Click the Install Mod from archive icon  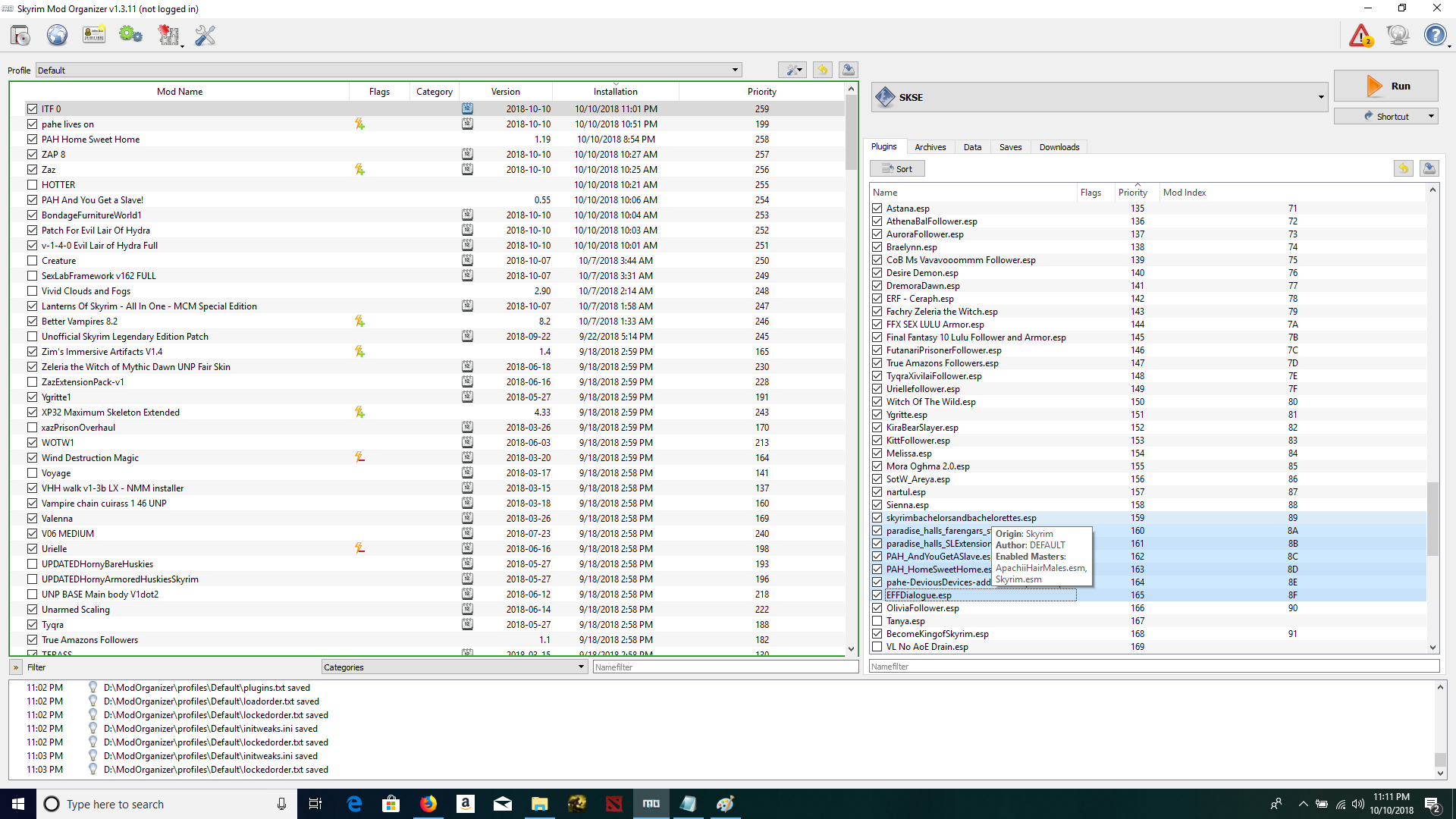[20, 35]
